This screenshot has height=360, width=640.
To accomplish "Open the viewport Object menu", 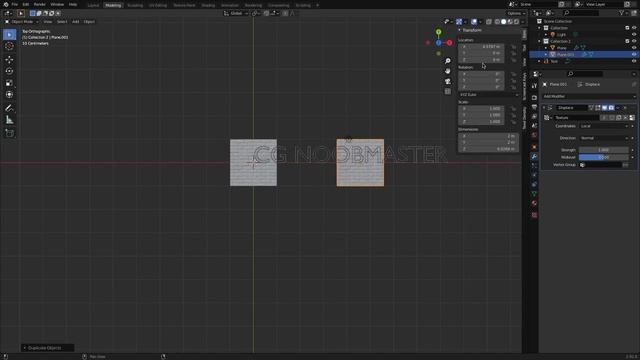I will coord(89,22).
